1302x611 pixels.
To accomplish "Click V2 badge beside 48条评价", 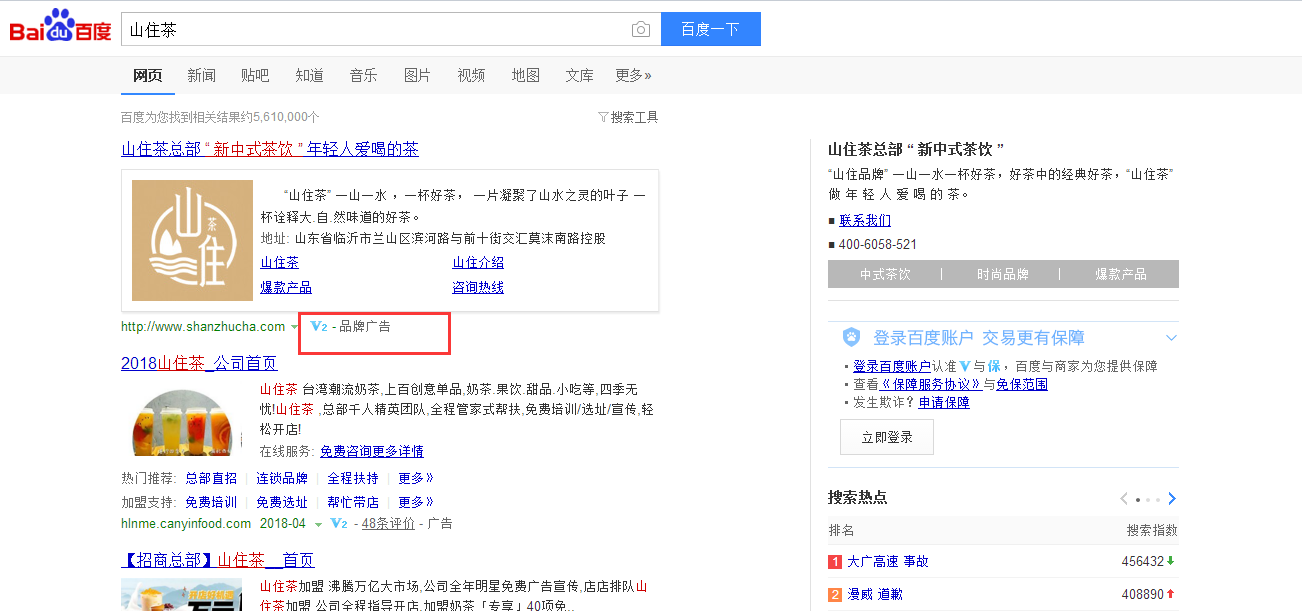I will click(339, 523).
